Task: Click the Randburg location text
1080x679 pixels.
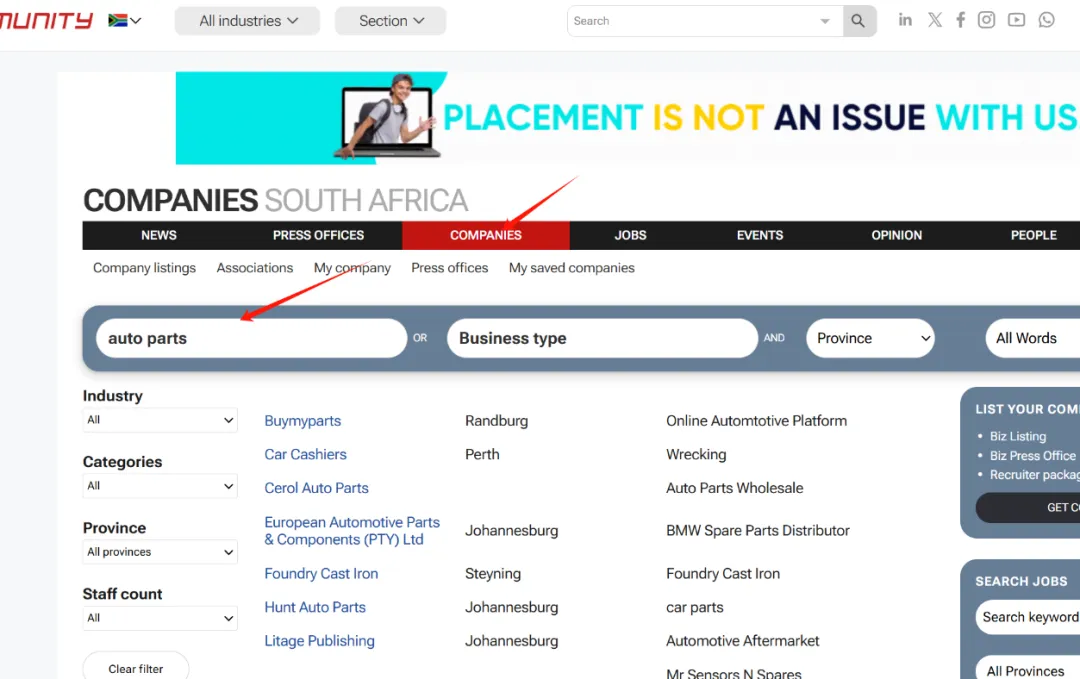Action: tap(496, 421)
